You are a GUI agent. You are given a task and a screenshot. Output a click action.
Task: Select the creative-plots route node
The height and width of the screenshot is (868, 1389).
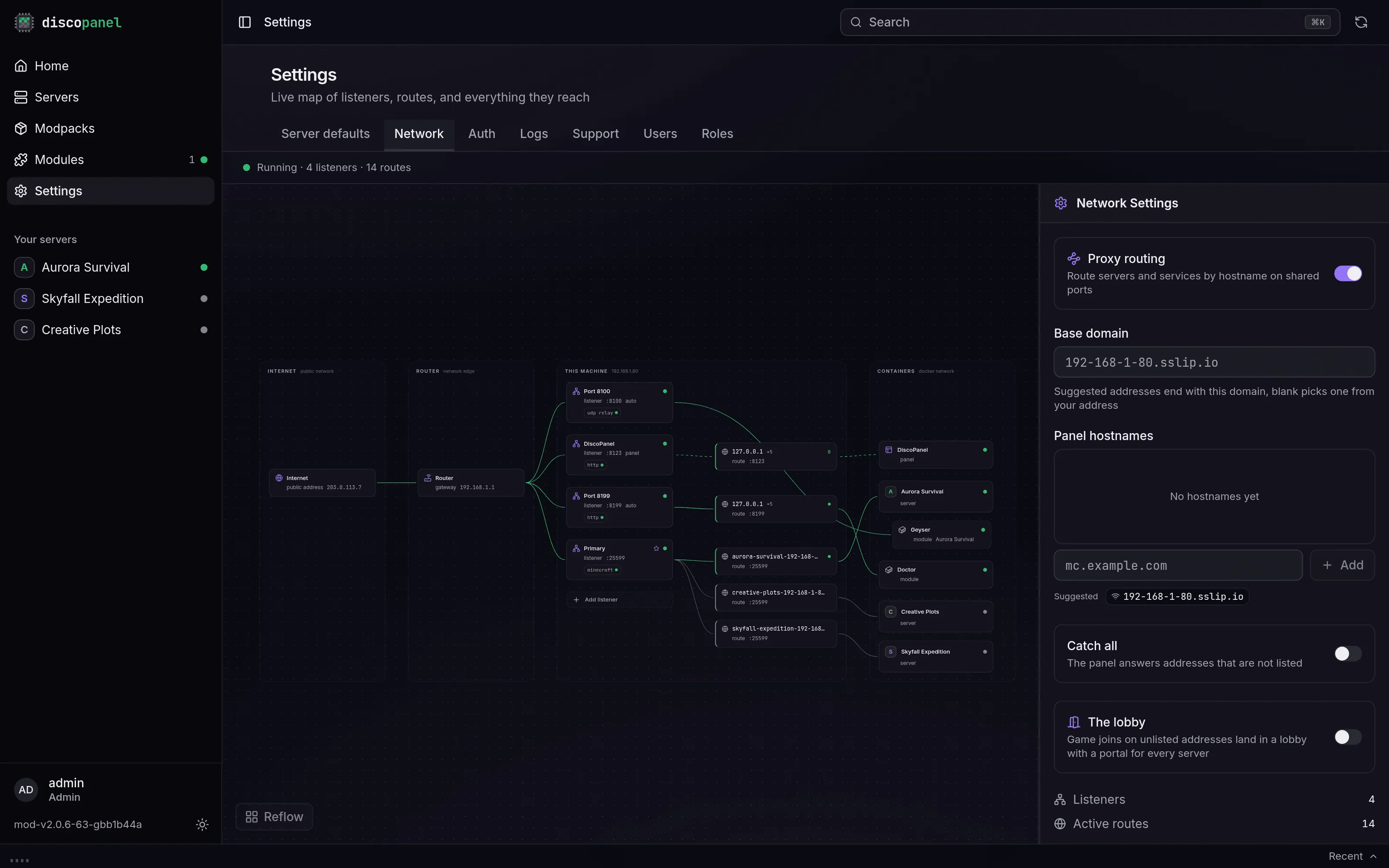775,598
